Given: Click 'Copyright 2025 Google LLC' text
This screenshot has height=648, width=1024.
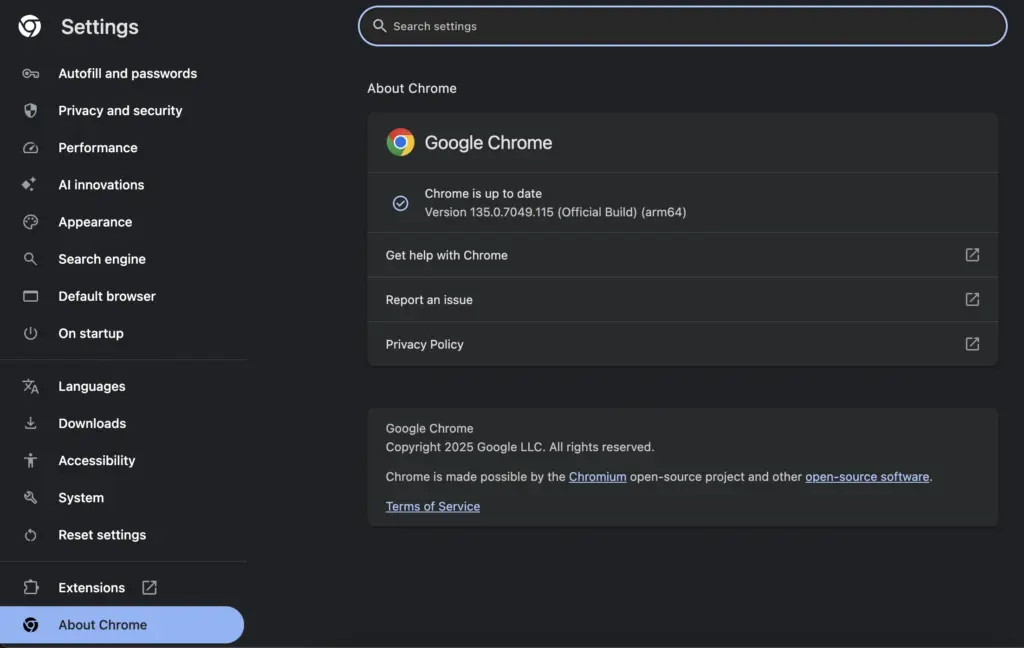Looking at the screenshot, I should tap(519, 447).
